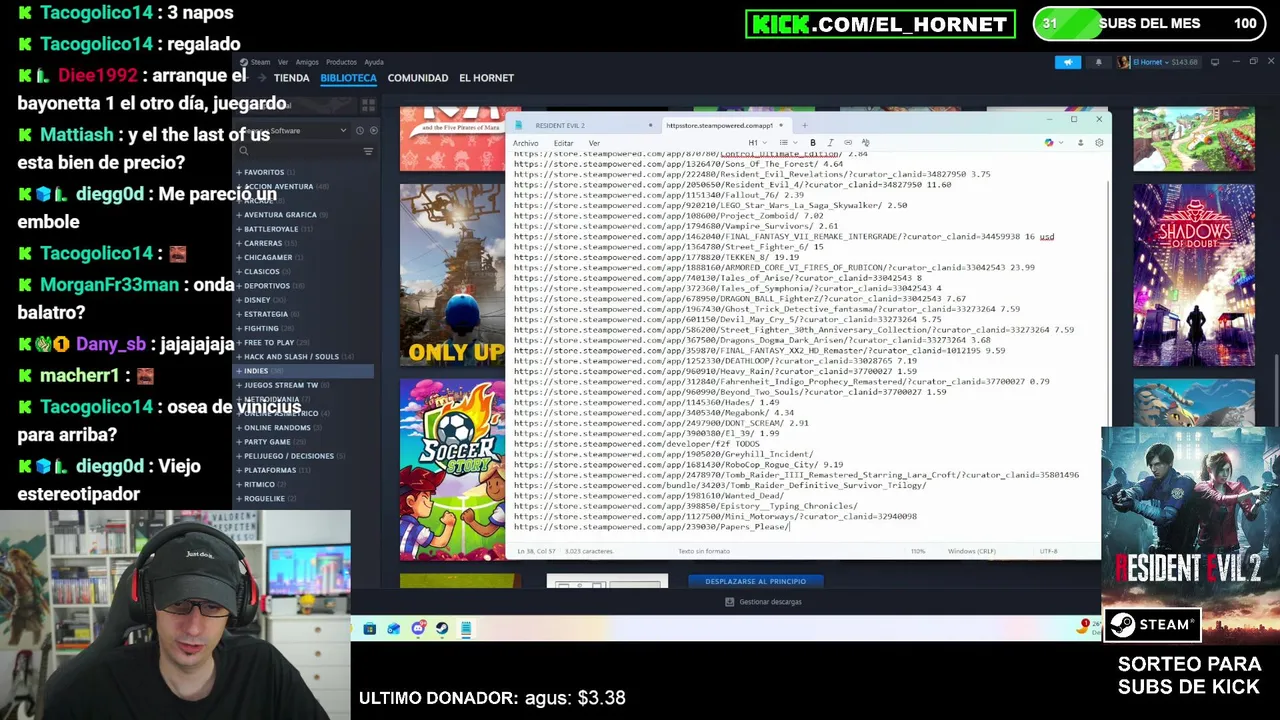
Task: Open Notepad from taskbar
Action: click(x=466, y=629)
